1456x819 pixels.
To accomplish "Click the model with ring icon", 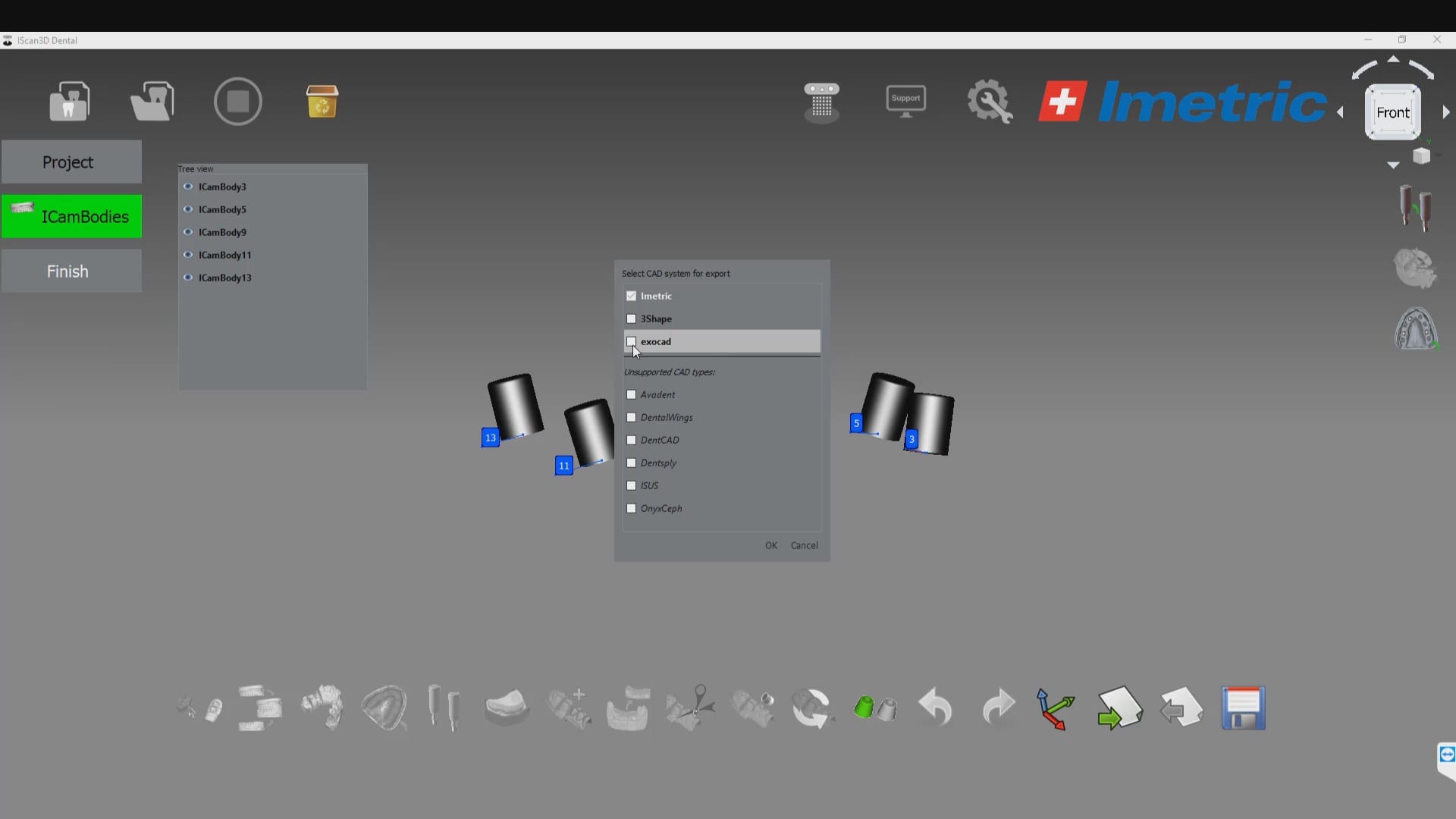I will pos(753,708).
